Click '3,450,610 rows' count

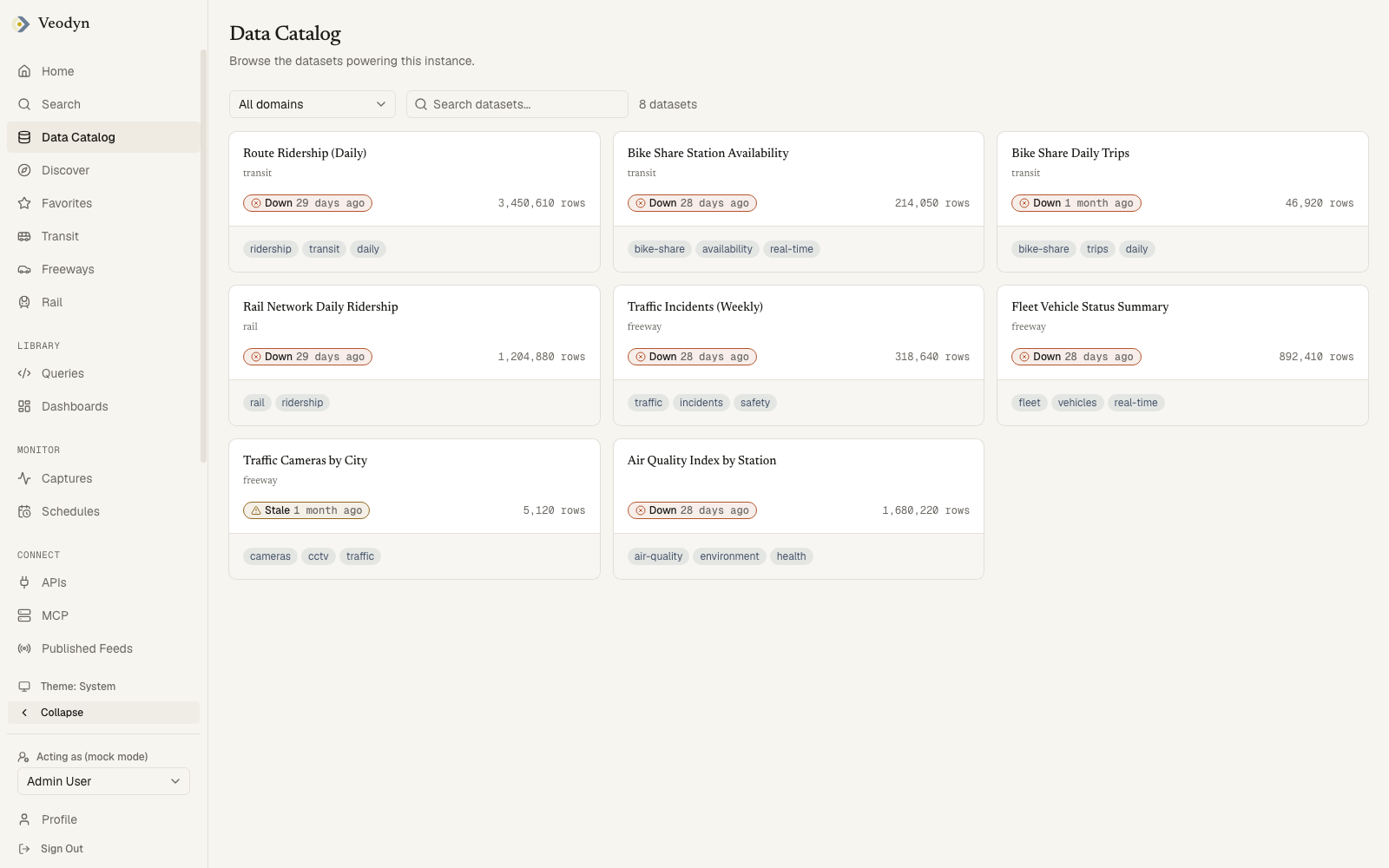click(542, 203)
